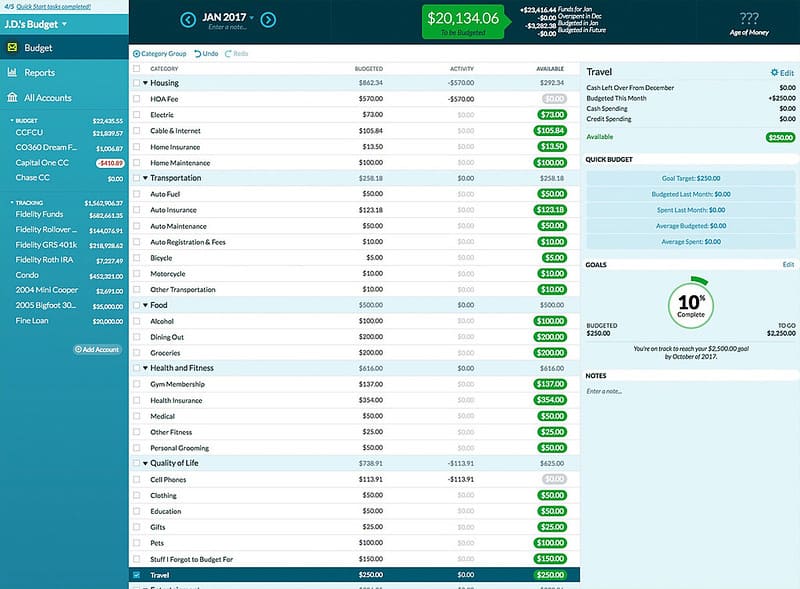This screenshot has height=589, width=800.
Task: Click the Age of Money indicator
Action: [749, 23]
